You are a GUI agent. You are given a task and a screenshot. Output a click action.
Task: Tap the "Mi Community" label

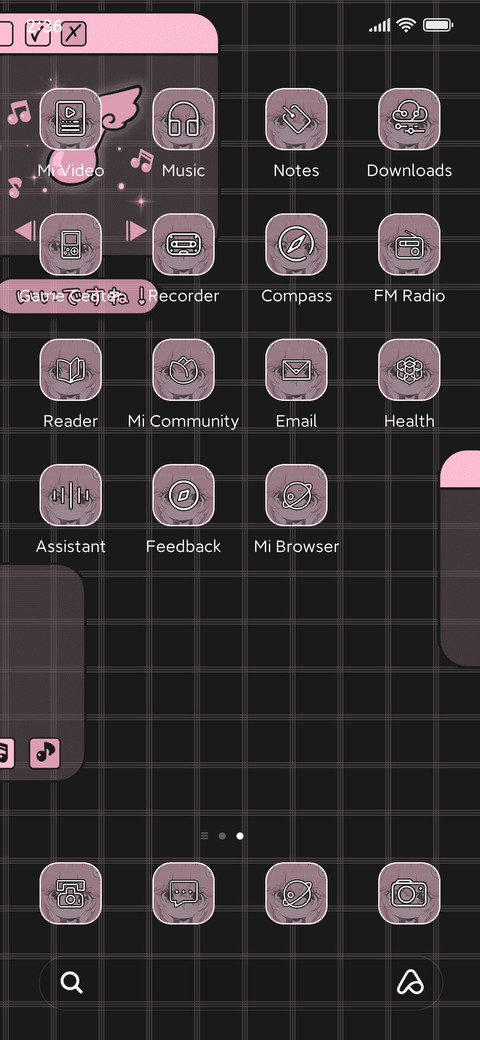(x=184, y=421)
